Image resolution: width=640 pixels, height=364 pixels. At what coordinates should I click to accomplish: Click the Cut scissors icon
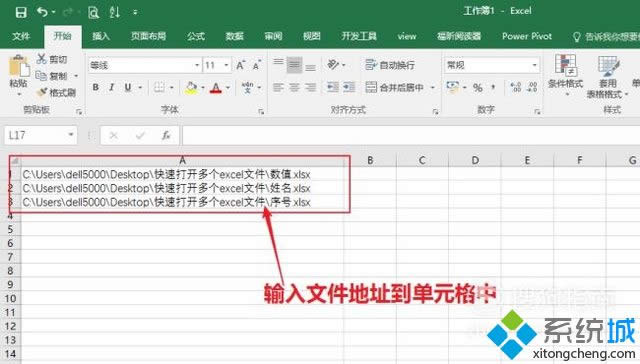41,59
